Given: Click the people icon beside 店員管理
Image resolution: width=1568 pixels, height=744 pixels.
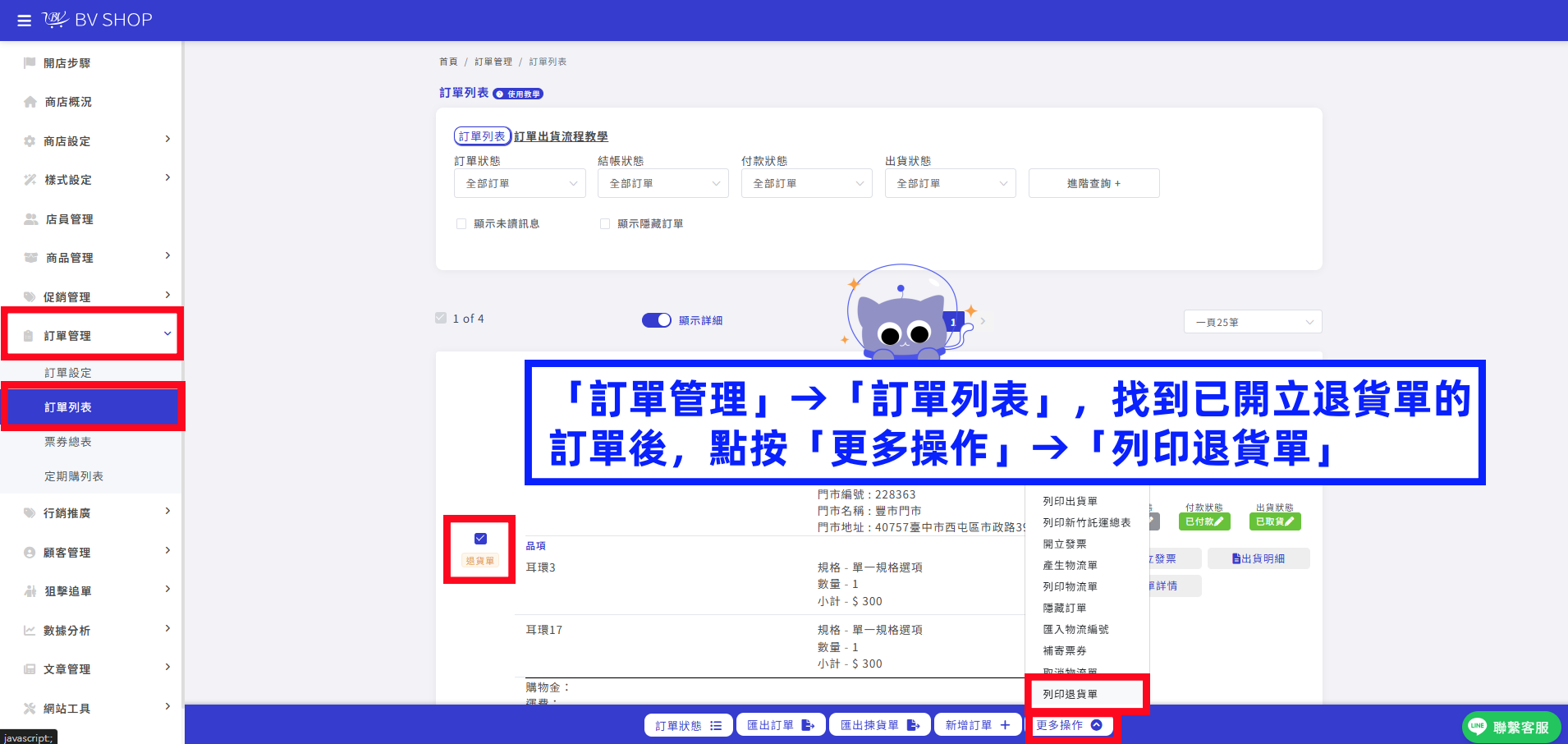Looking at the screenshot, I should click(x=31, y=219).
